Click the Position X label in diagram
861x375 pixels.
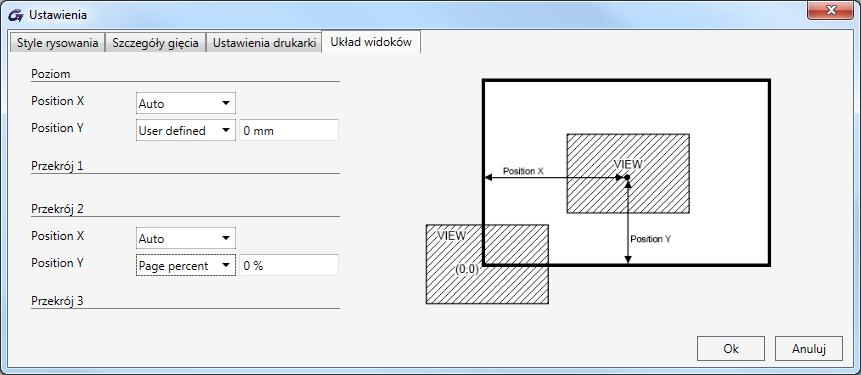click(523, 171)
